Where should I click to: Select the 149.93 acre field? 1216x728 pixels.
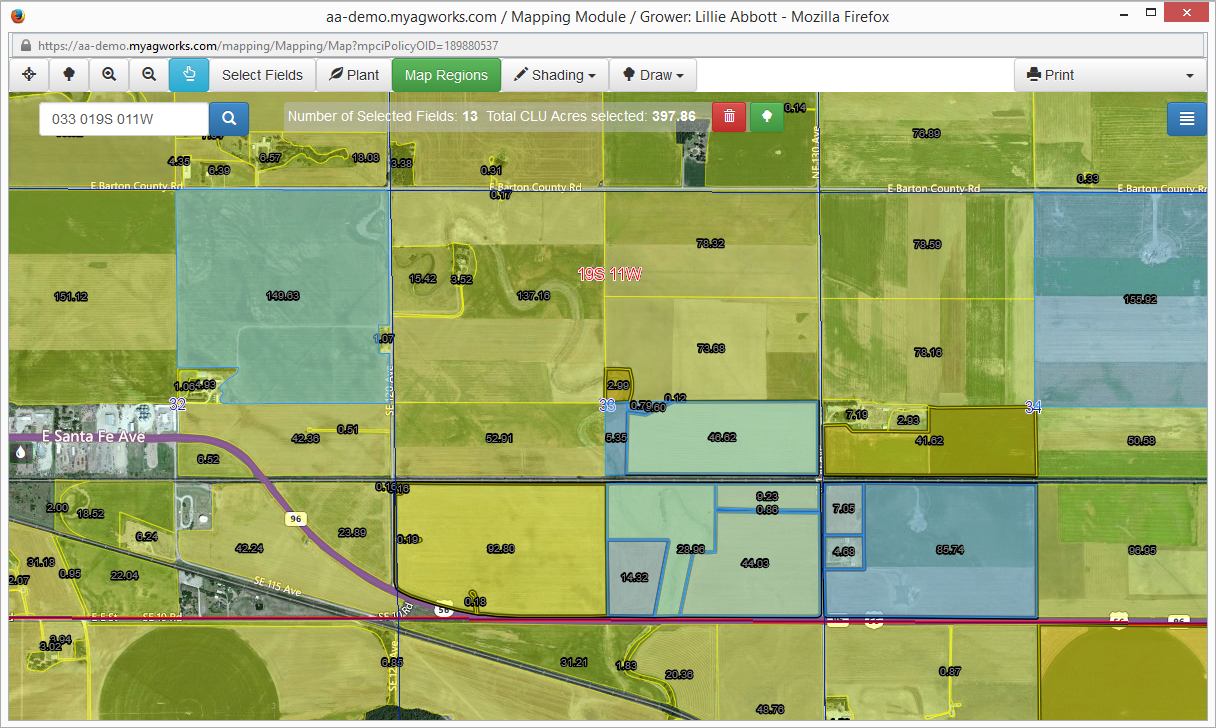(283, 296)
